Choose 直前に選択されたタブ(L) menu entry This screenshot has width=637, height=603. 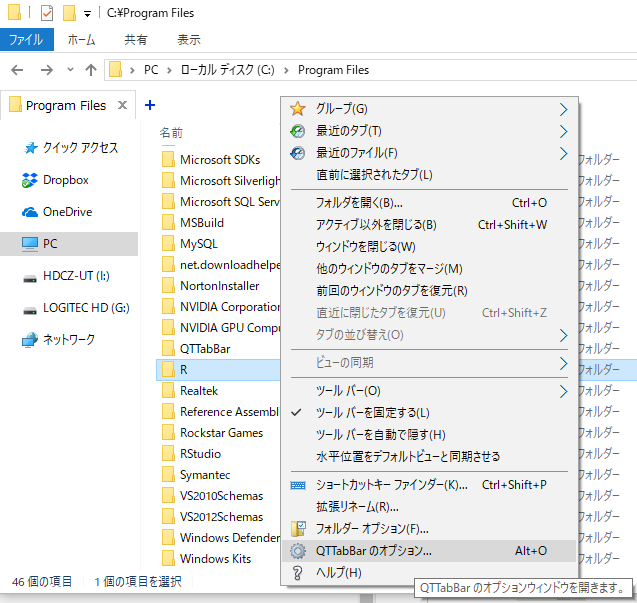[x=429, y=175]
